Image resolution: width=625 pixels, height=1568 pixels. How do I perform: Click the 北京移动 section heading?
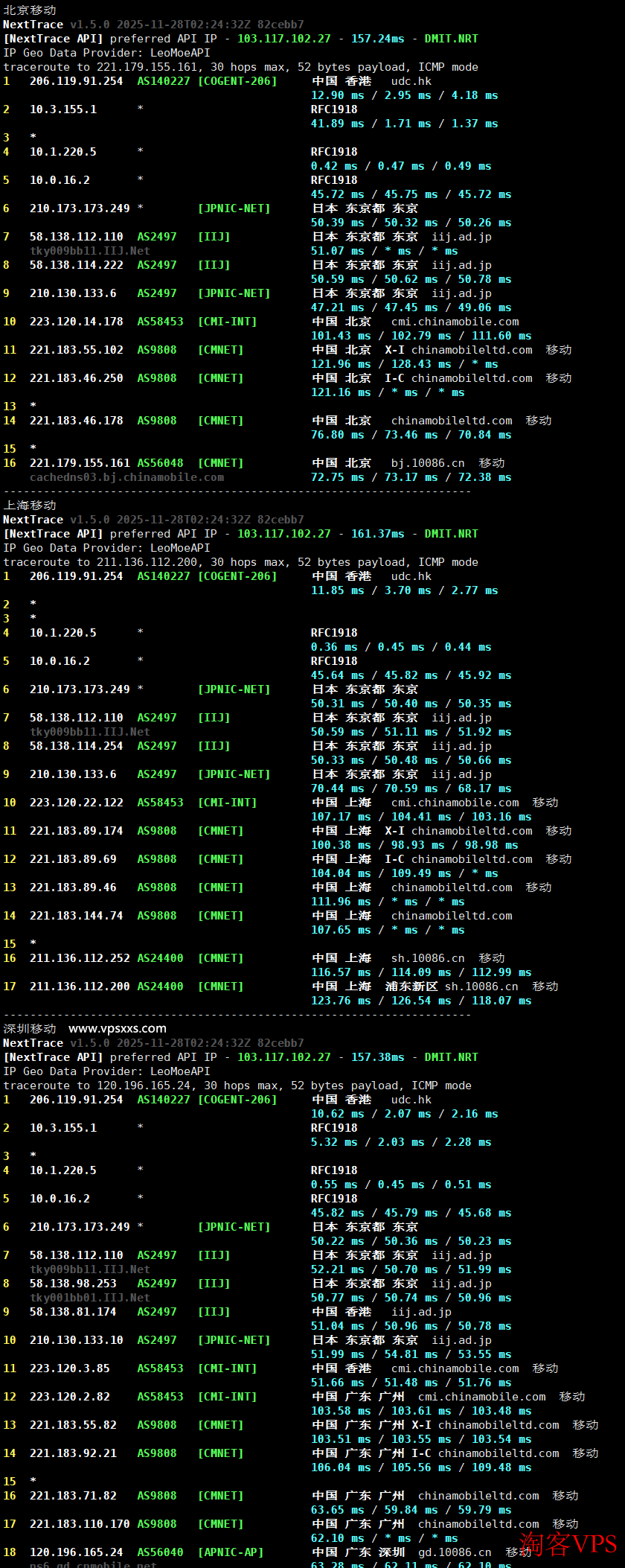click(30, 10)
